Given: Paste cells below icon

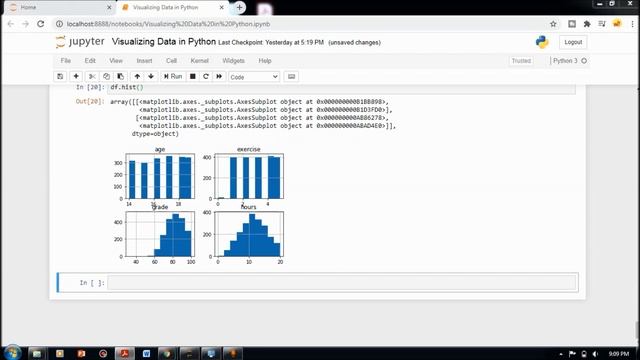Looking at the screenshot, I should coord(120,77).
